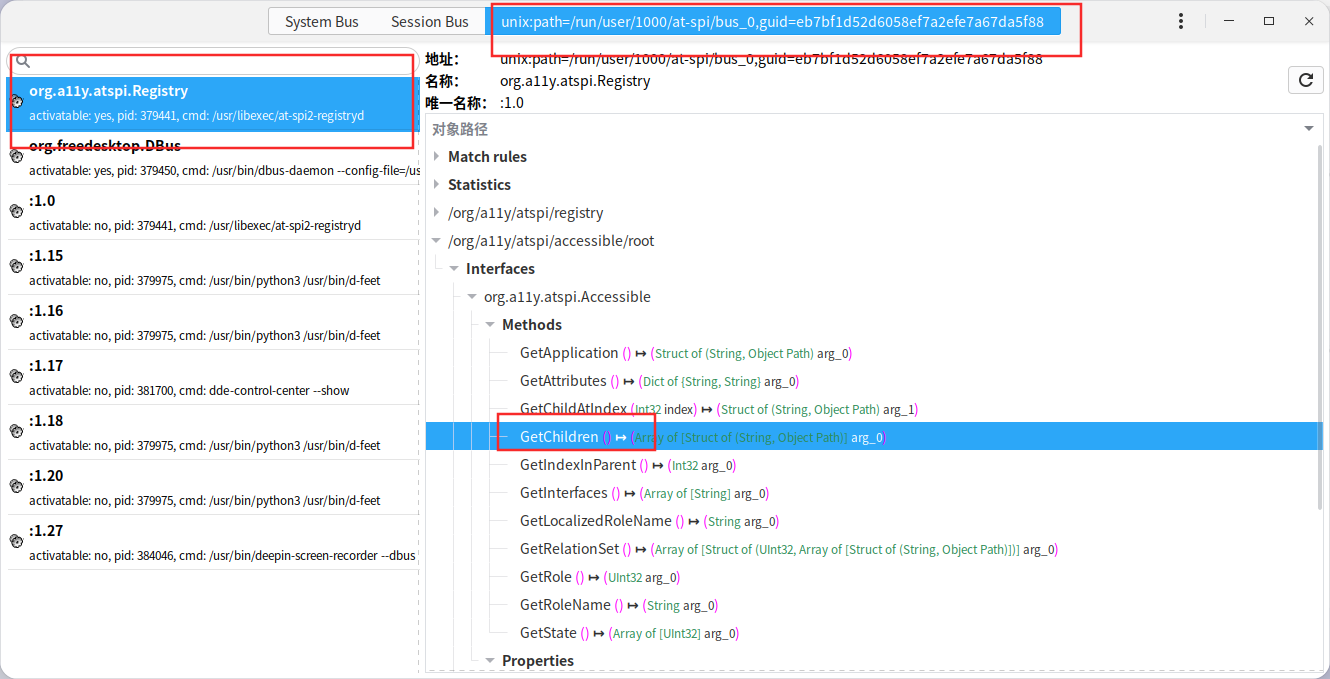Expand the /org/a11y/atspi/registry object path
Image resolution: width=1330 pixels, height=679 pixels.
click(436, 213)
